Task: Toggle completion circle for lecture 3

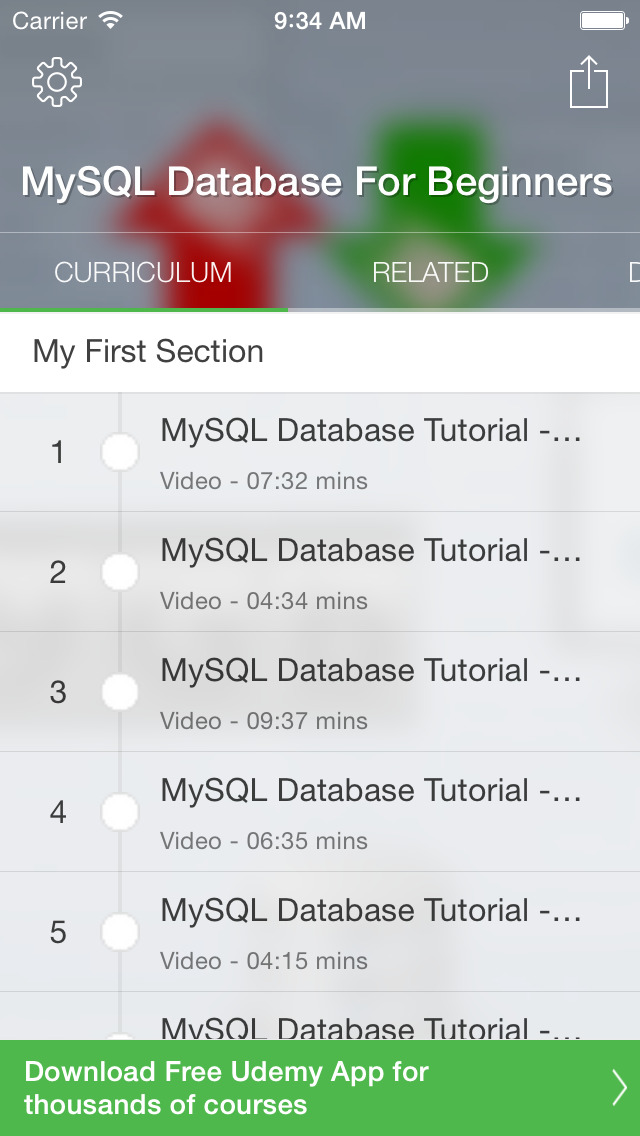Action: 120,692
